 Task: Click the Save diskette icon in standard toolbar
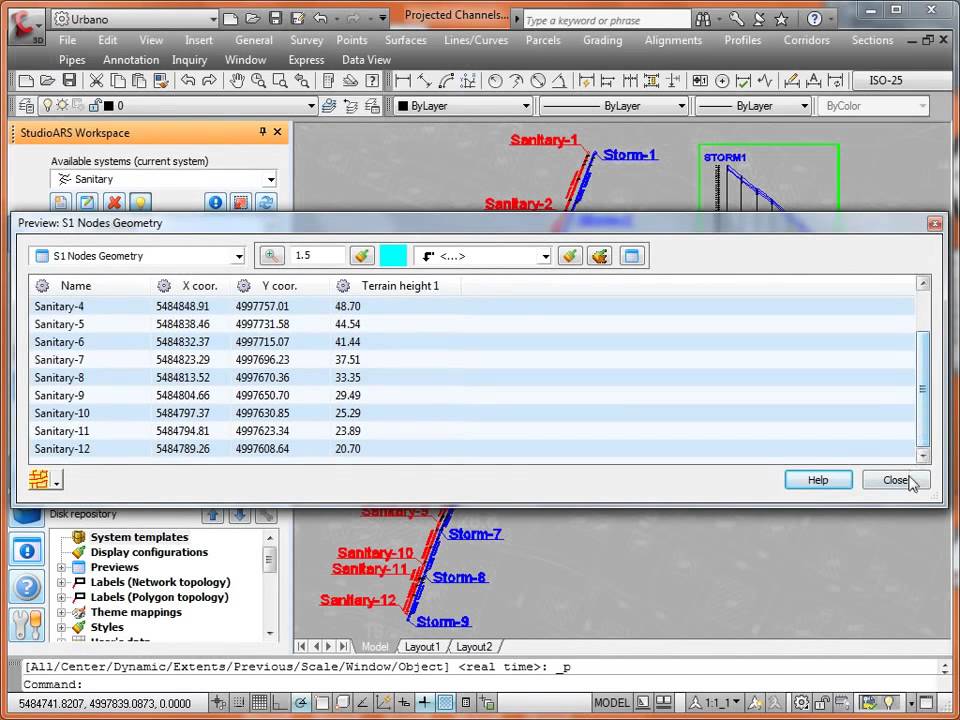(69, 80)
